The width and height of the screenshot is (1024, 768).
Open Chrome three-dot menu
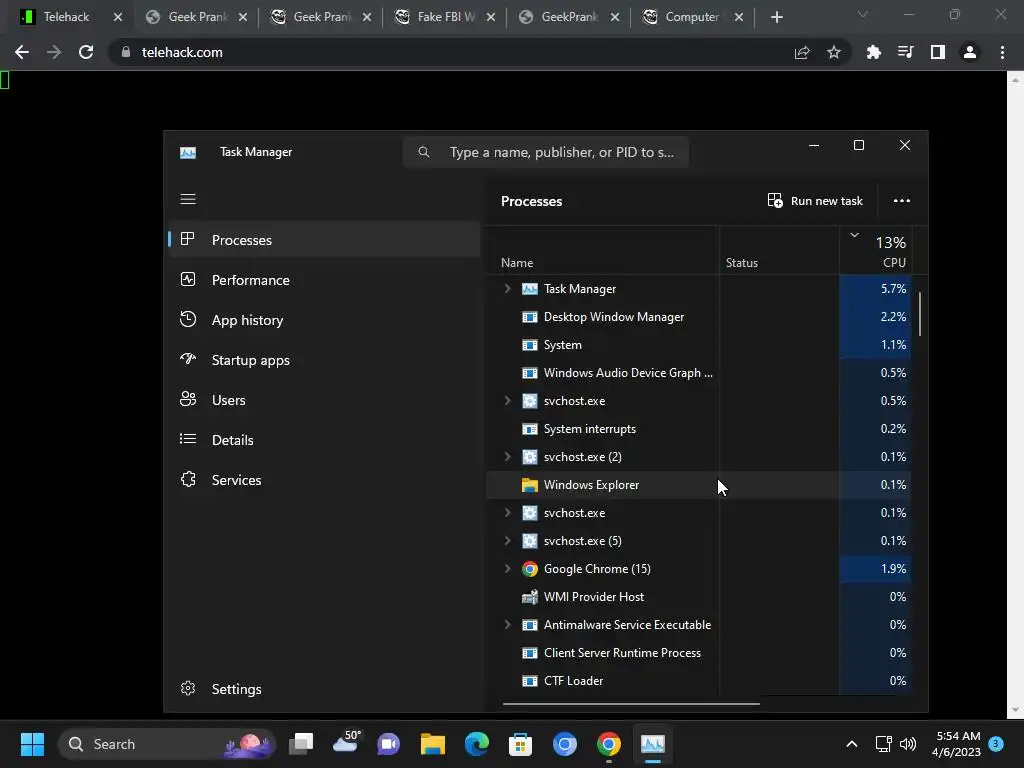[x=1002, y=52]
